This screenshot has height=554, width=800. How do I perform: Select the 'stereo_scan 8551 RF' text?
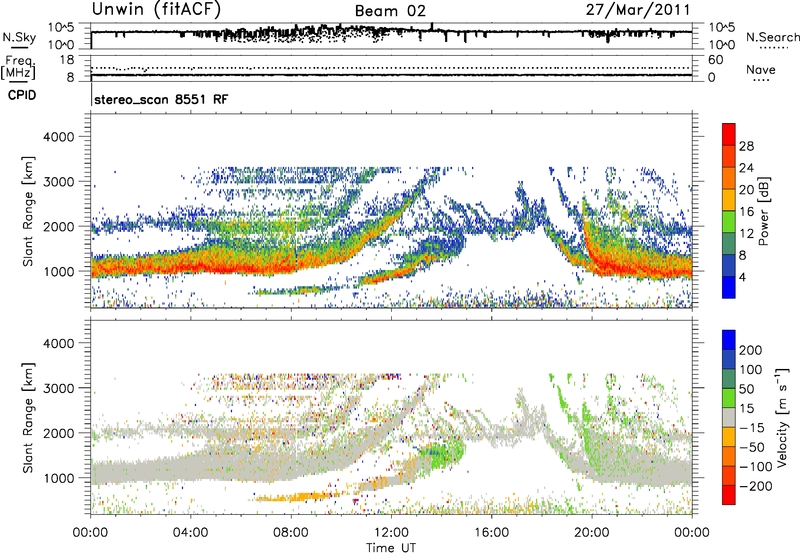coord(161,99)
